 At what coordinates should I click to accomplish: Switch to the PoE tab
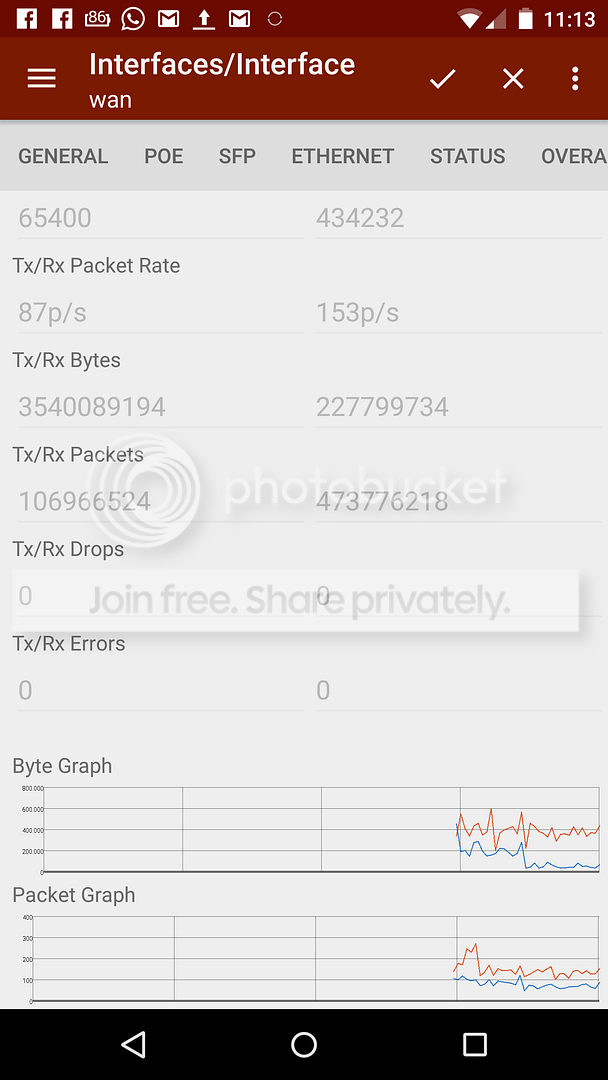coord(163,156)
